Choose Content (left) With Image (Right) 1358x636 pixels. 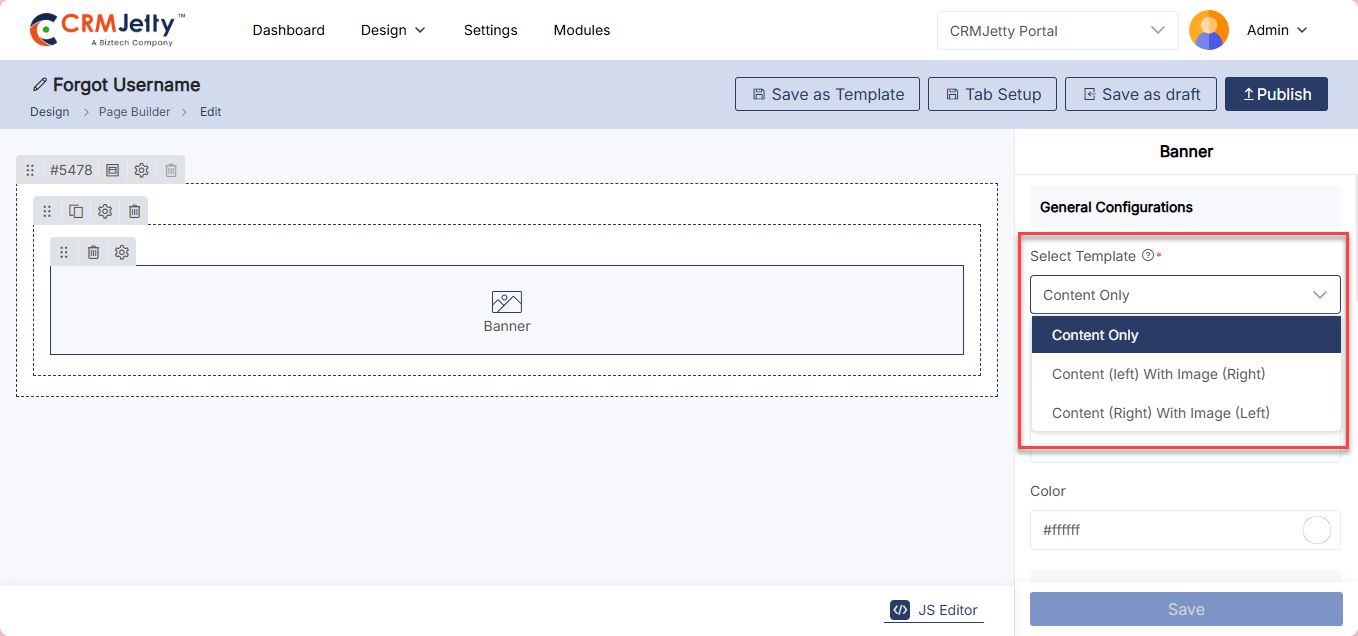[1158, 374]
